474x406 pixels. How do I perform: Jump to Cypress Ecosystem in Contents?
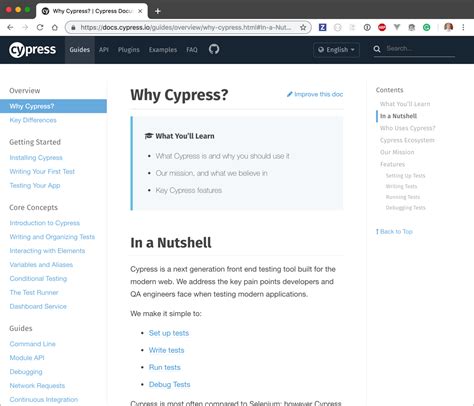(x=407, y=140)
